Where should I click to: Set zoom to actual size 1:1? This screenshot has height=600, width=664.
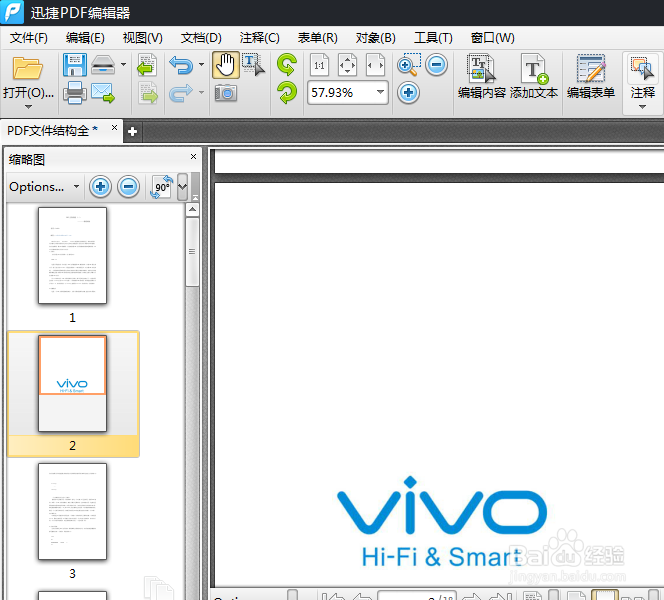pyautogui.click(x=319, y=65)
